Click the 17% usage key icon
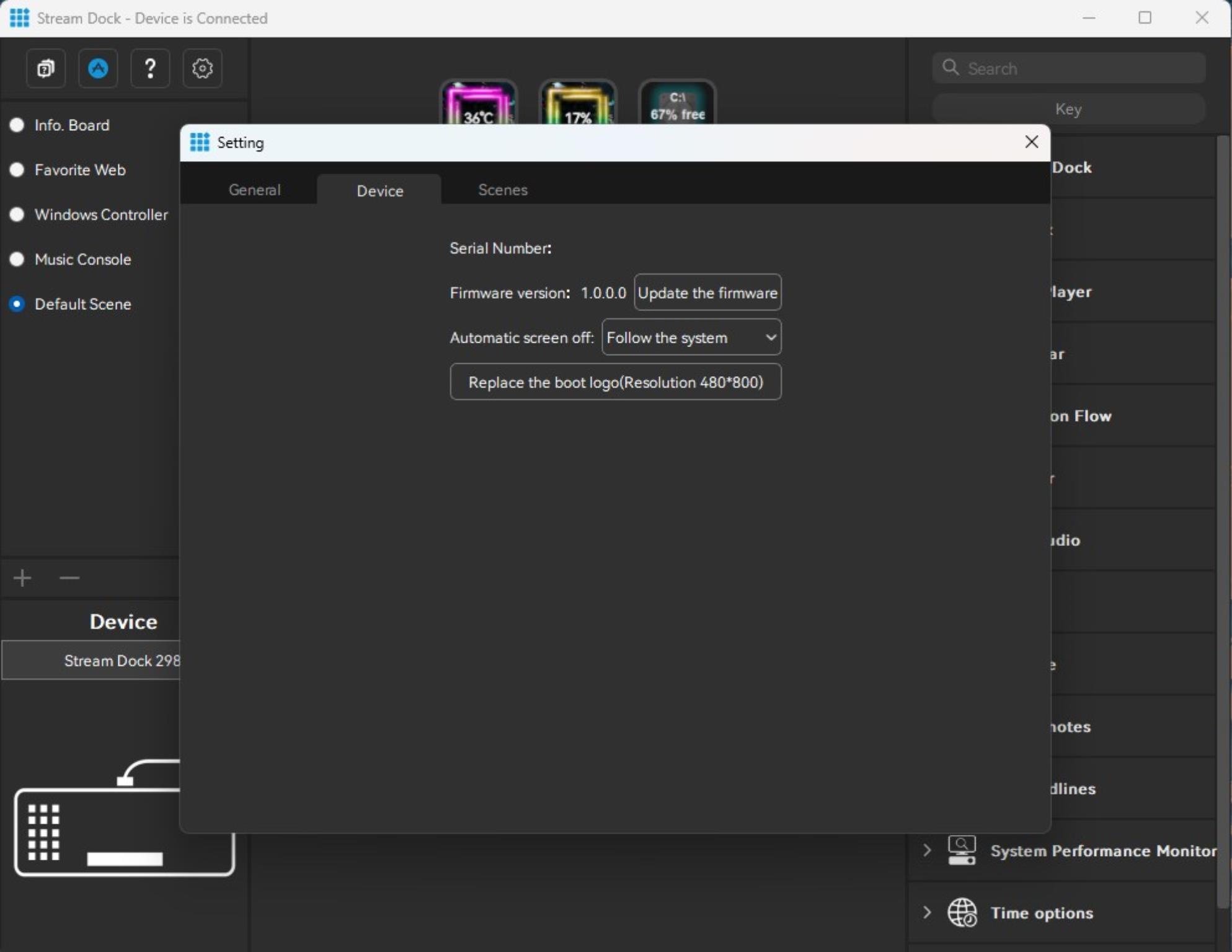Image resolution: width=1232 pixels, height=952 pixels. [x=578, y=103]
